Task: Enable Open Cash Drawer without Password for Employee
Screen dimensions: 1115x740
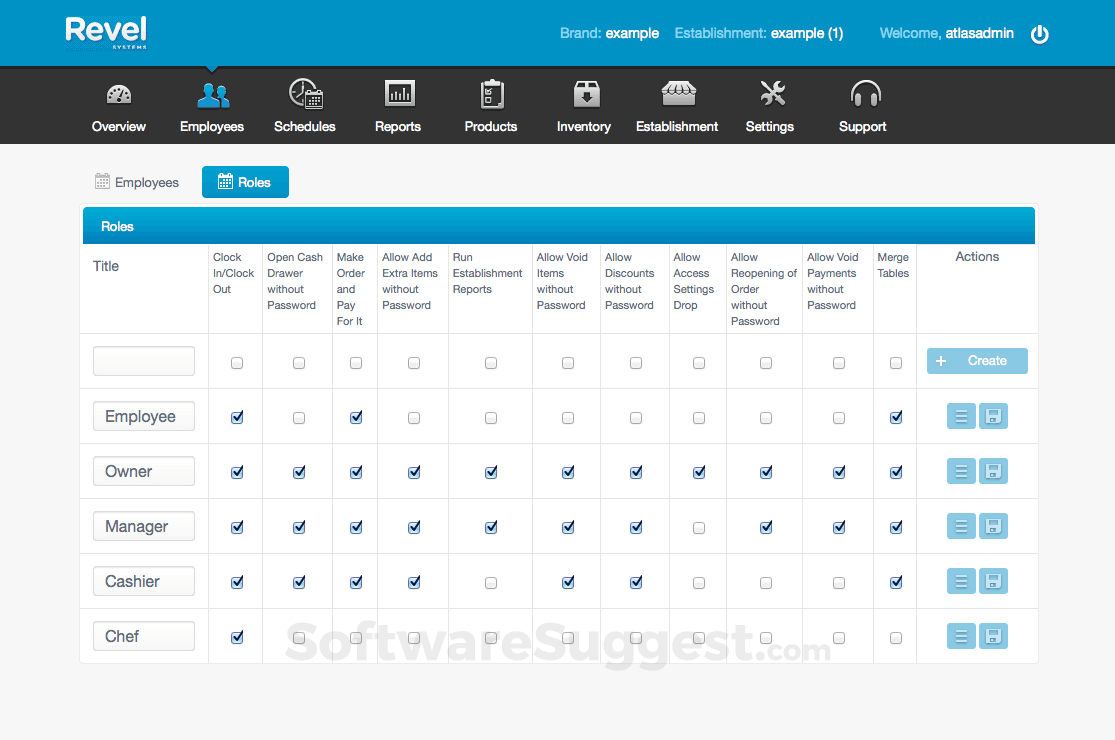Action: click(x=298, y=416)
